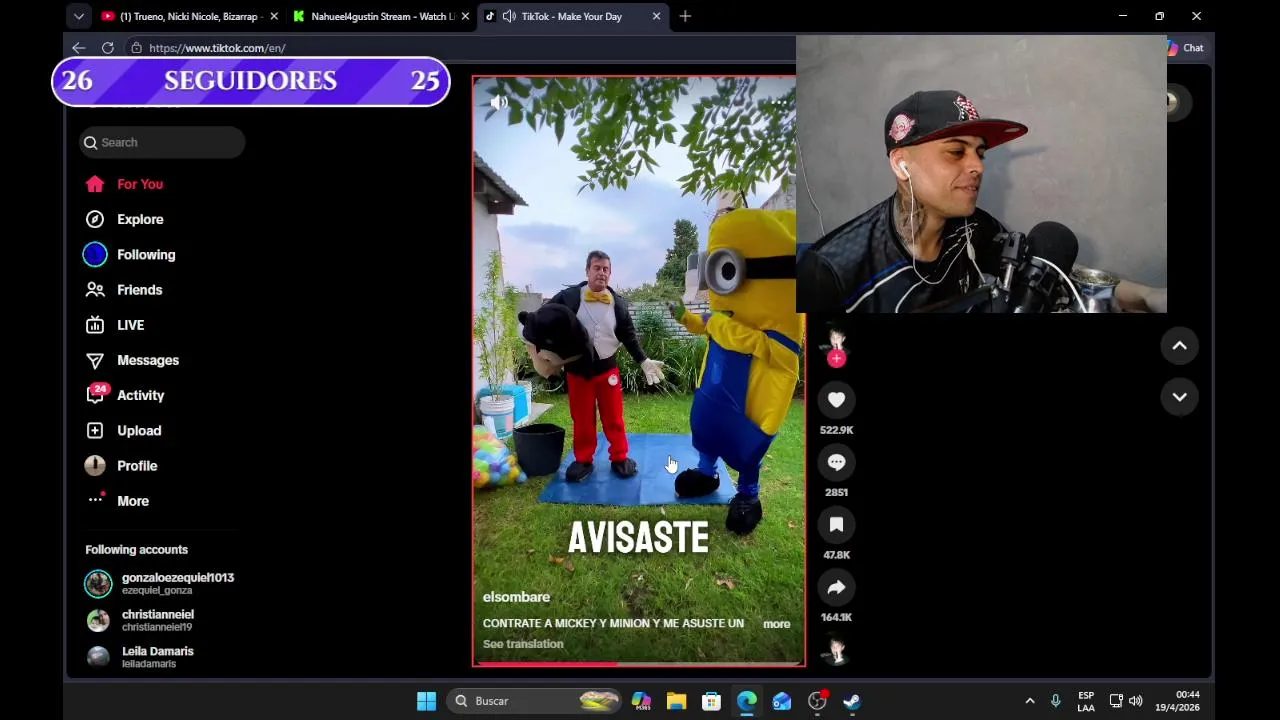This screenshot has width=1280, height=720.
Task: Close the Nahueel4gustin Stream tab
Action: point(464,16)
